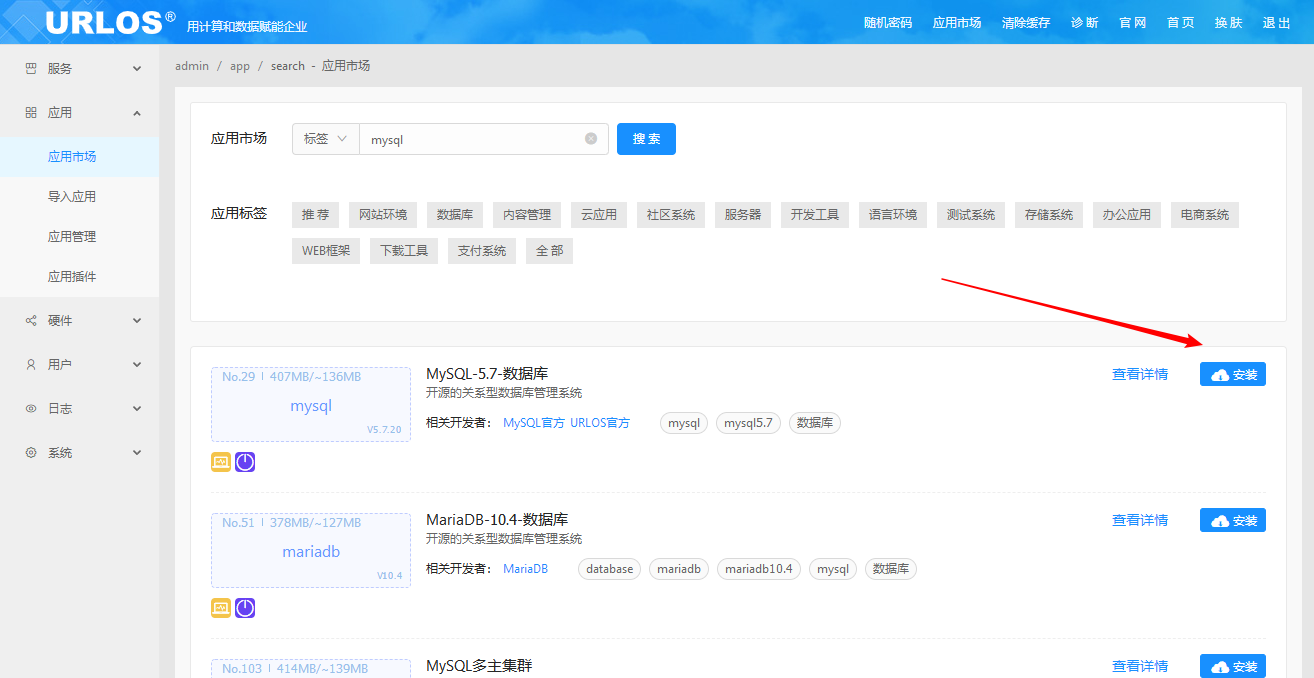Screen dimensions: 1314x678
Task: Show all apps with the 全部 tag
Action: [x=549, y=251]
